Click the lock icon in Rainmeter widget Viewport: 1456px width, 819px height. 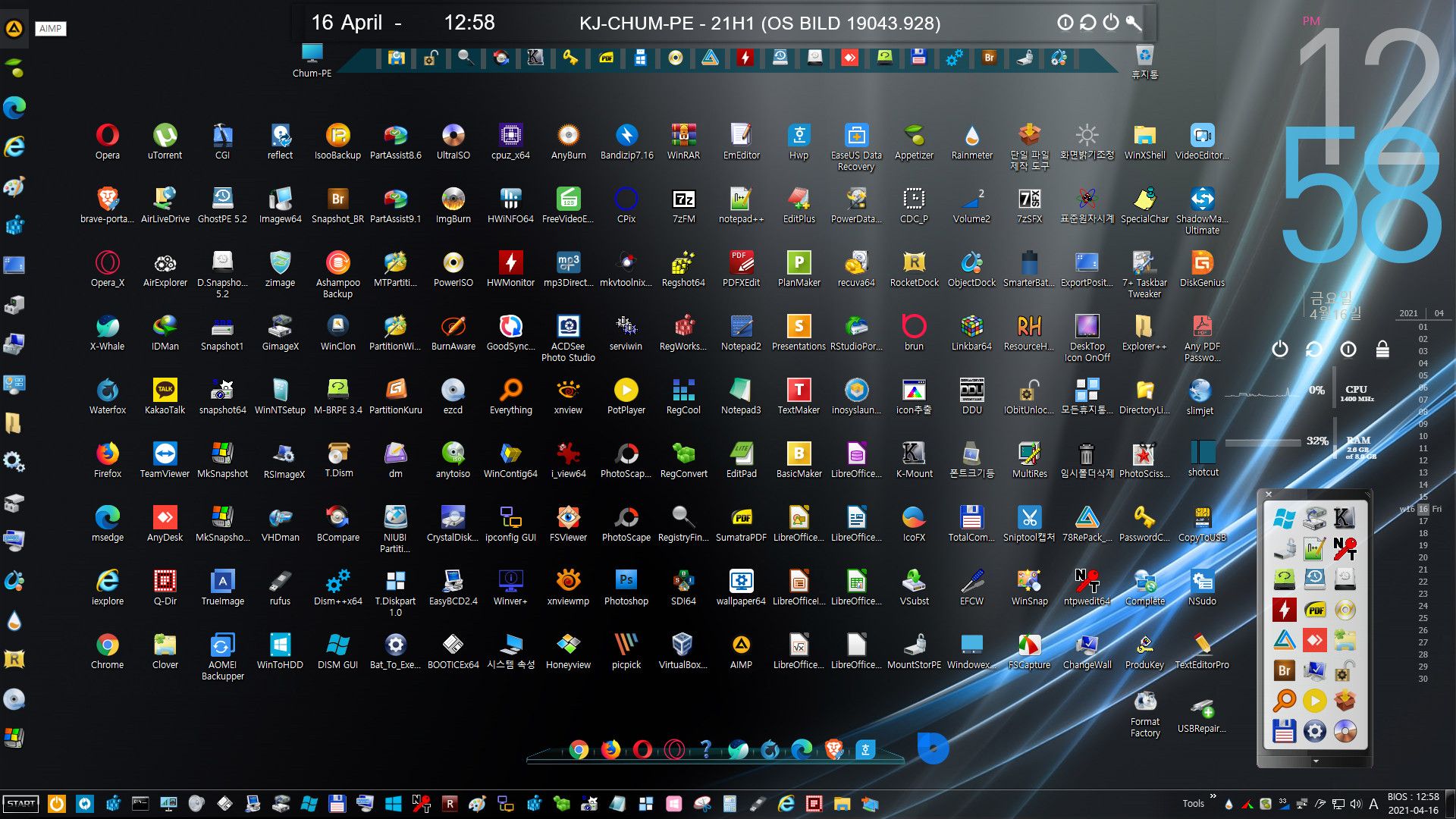1382,349
